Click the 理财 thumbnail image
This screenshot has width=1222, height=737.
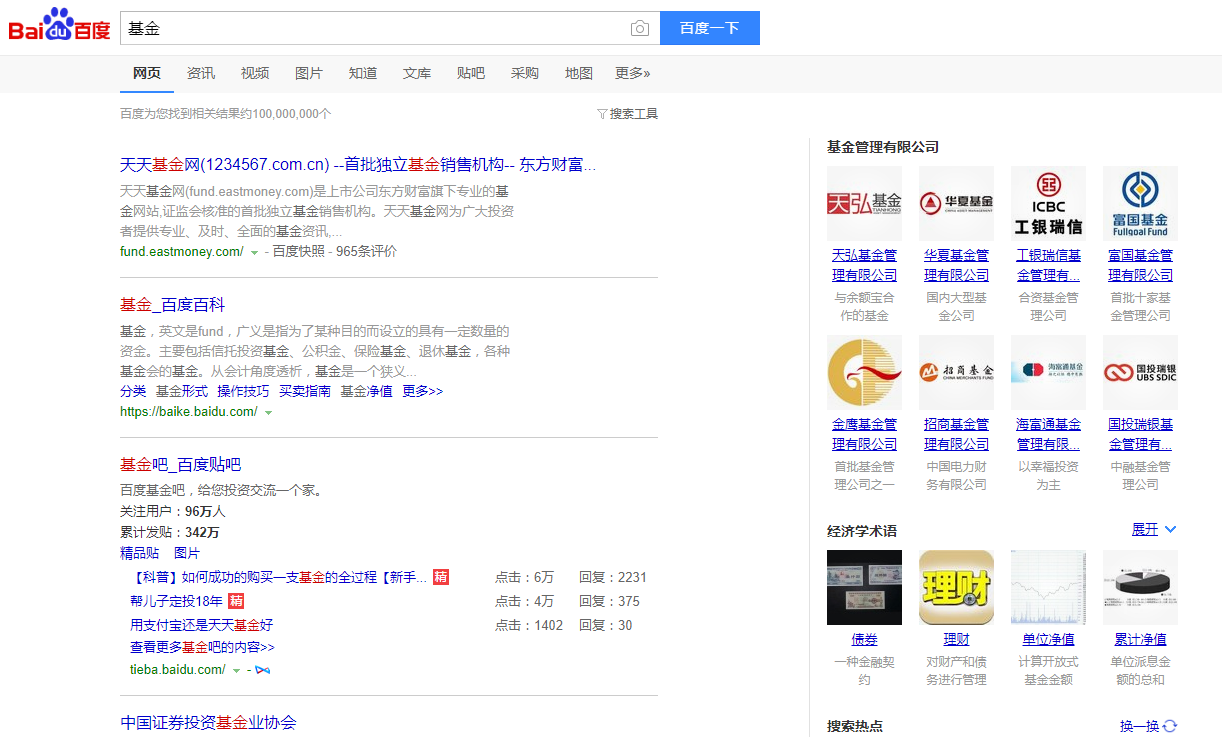click(955, 587)
